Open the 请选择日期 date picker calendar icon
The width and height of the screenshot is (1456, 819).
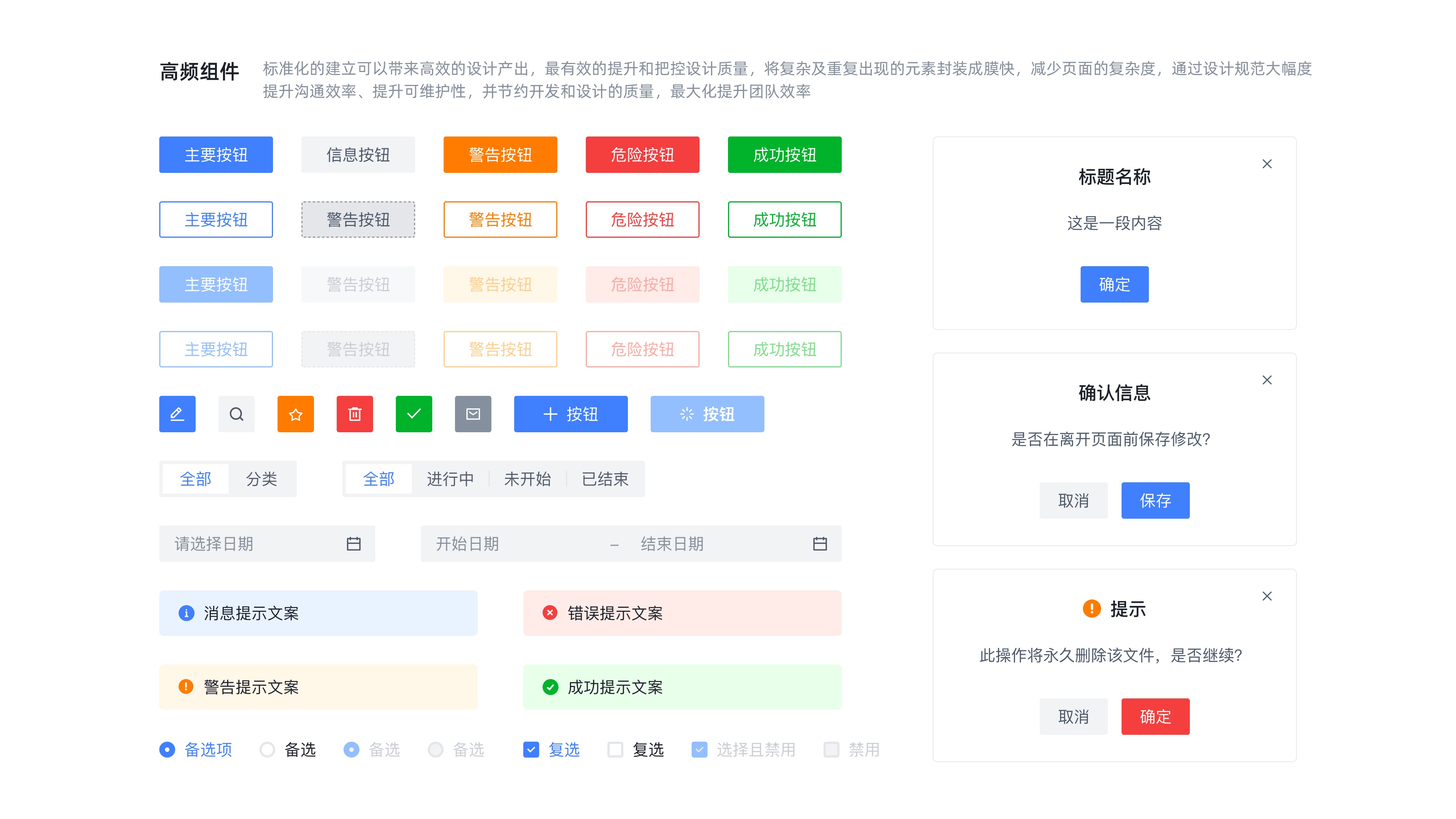pos(353,544)
